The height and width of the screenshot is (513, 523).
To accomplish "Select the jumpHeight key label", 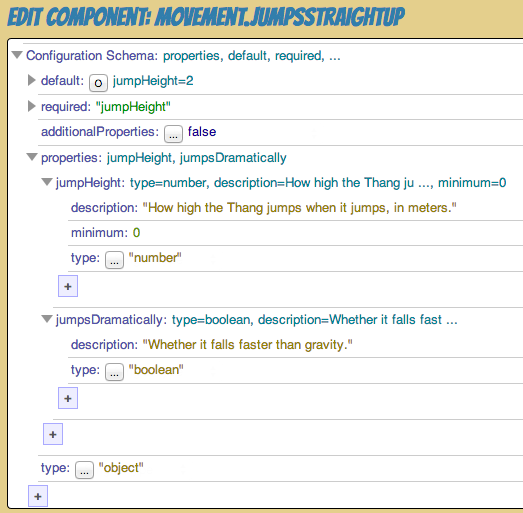I will (90, 183).
